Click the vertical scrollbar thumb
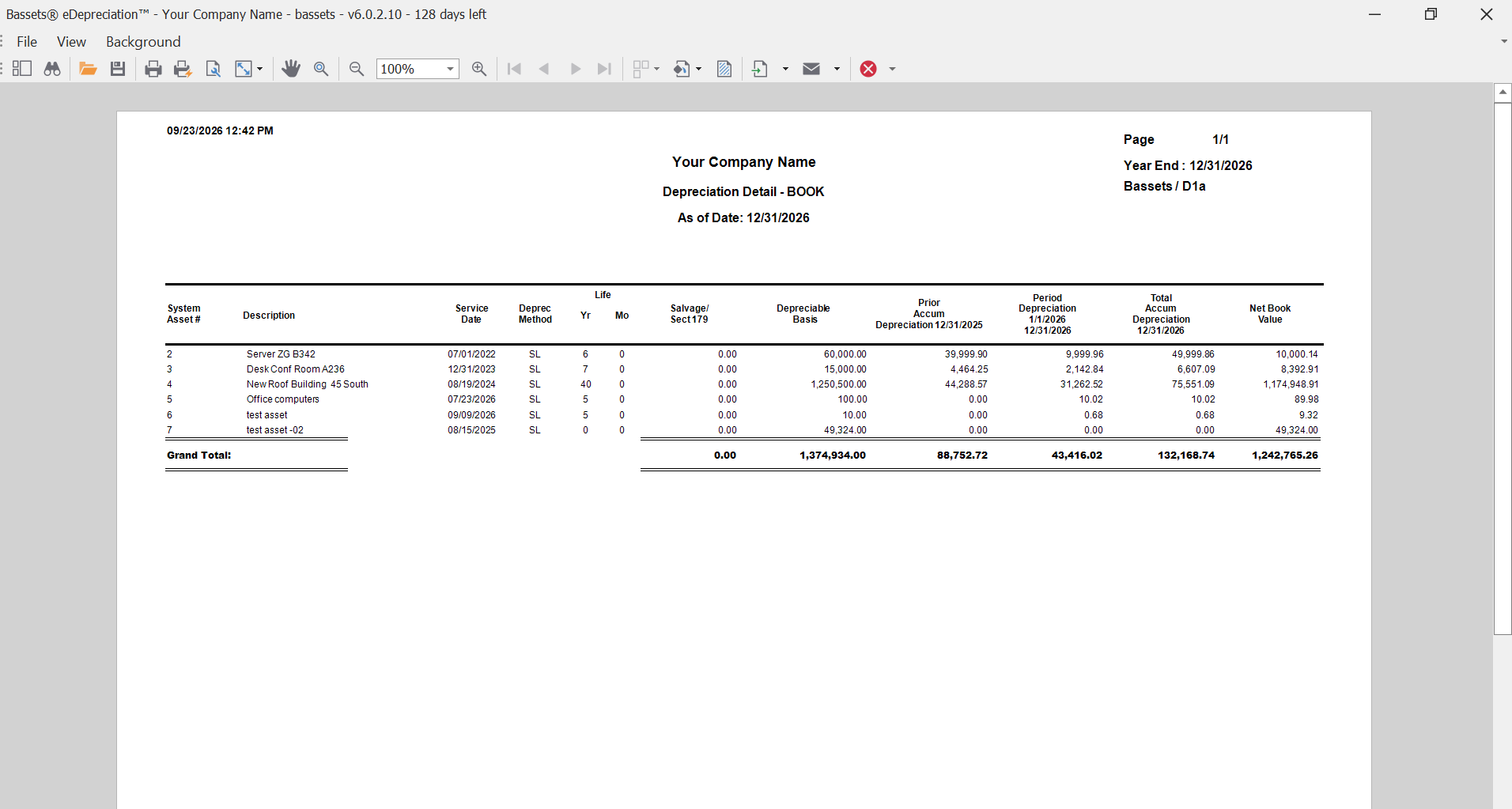This screenshot has width=1512, height=809. (1503, 369)
